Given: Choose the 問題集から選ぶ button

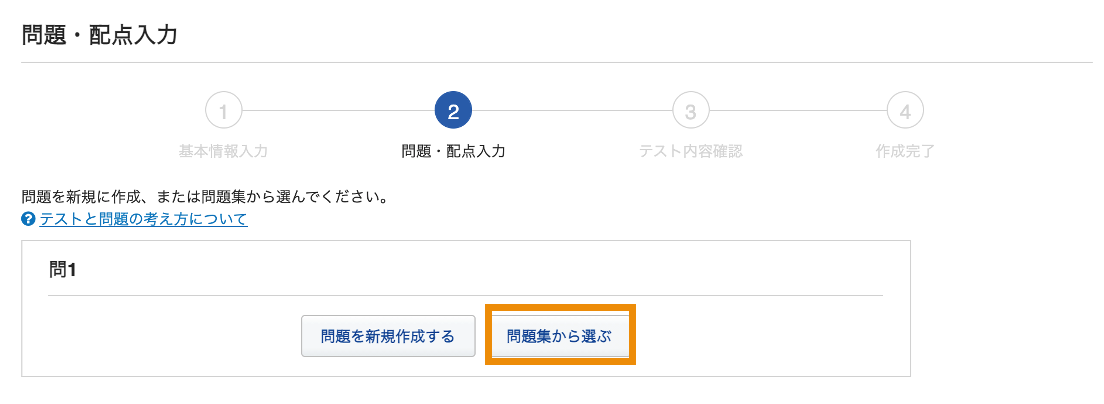Looking at the screenshot, I should tap(560, 336).
